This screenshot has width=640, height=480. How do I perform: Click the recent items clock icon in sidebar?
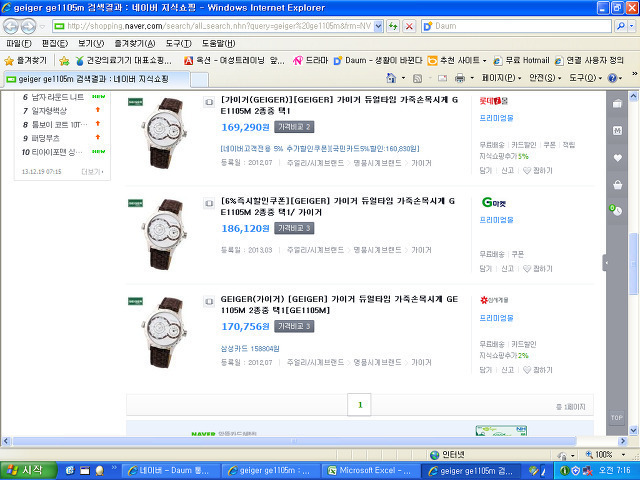point(616,210)
